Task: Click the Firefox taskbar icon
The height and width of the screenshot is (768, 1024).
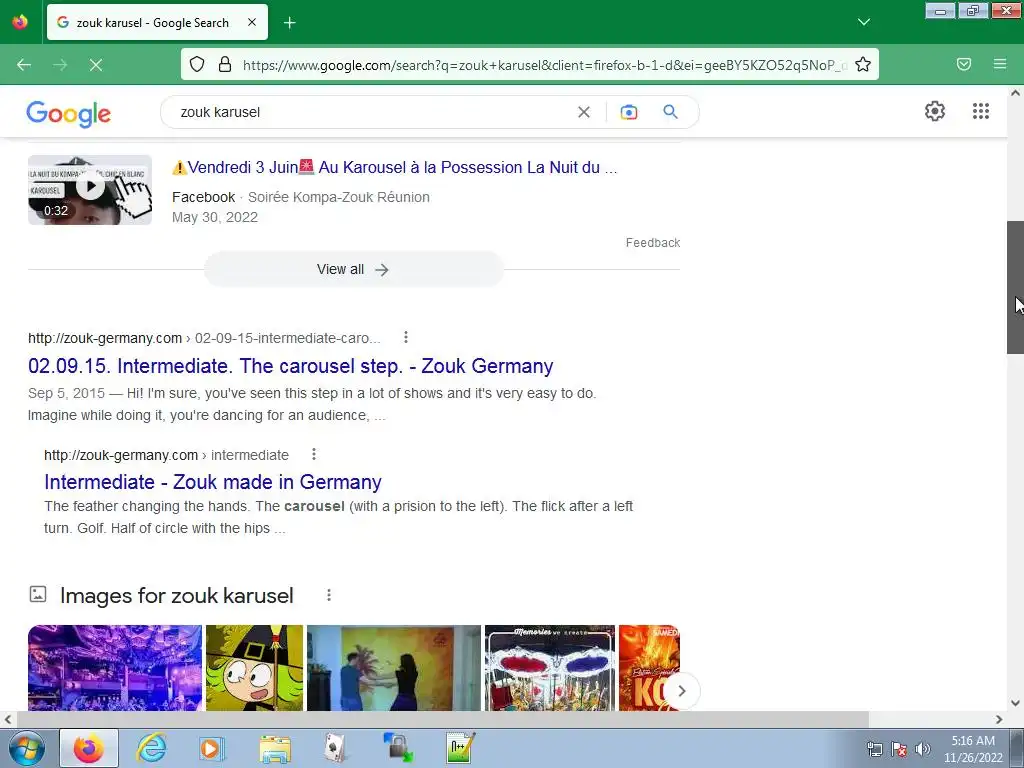Action: coord(89,748)
